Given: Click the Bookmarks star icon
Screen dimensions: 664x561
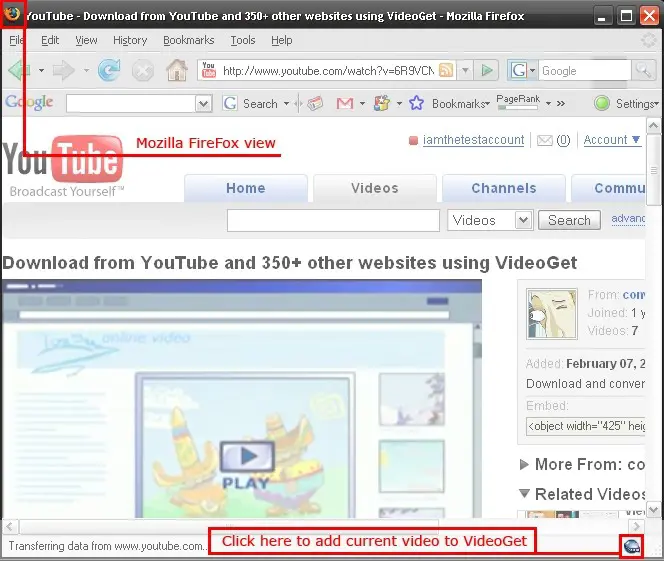Looking at the screenshot, I should (416, 103).
